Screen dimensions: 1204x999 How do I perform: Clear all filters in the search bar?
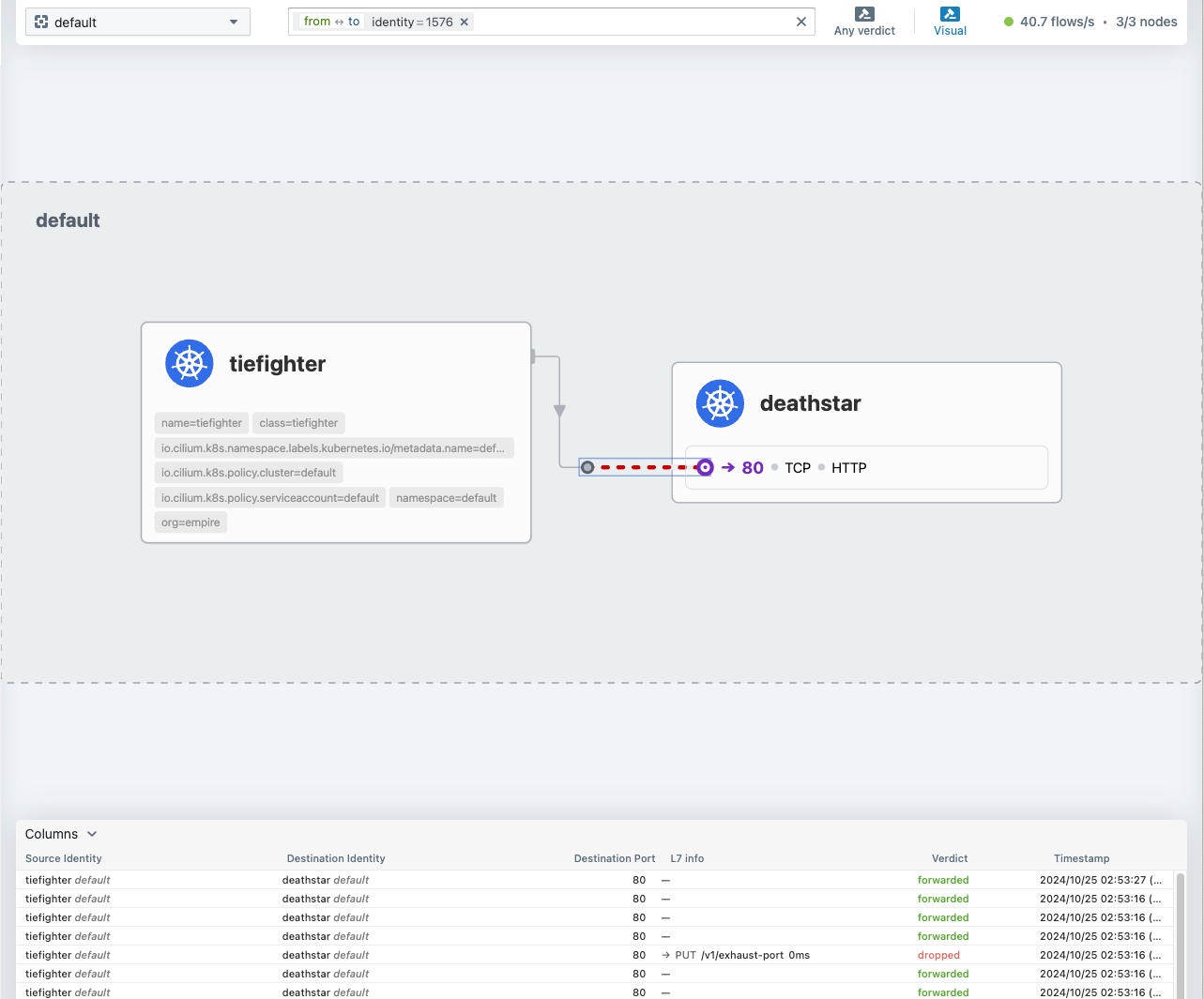tap(800, 22)
